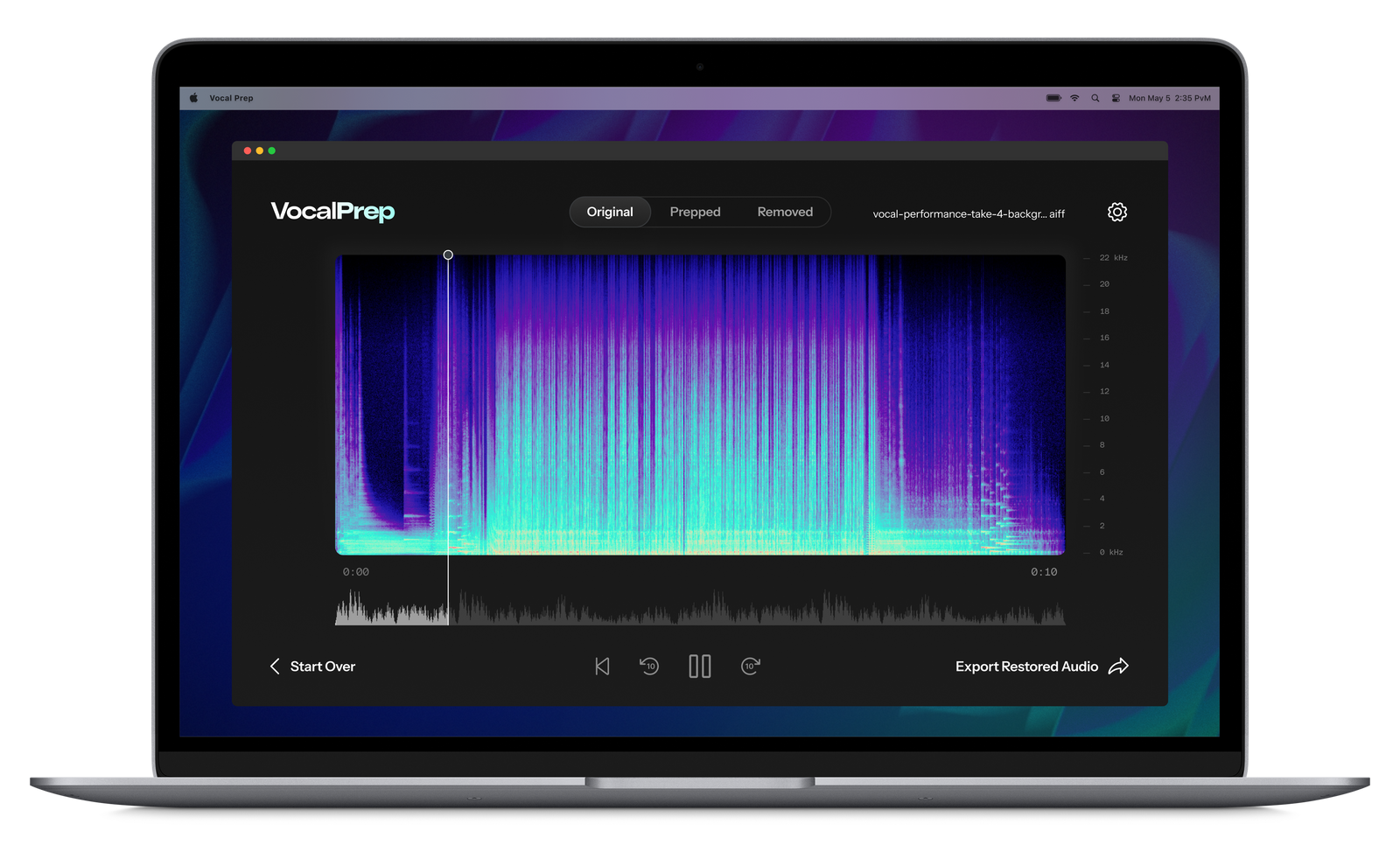This screenshot has width=1400, height=845.
Task: Click Export Restored Audio
Action: pyautogui.click(x=1041, y=667)
